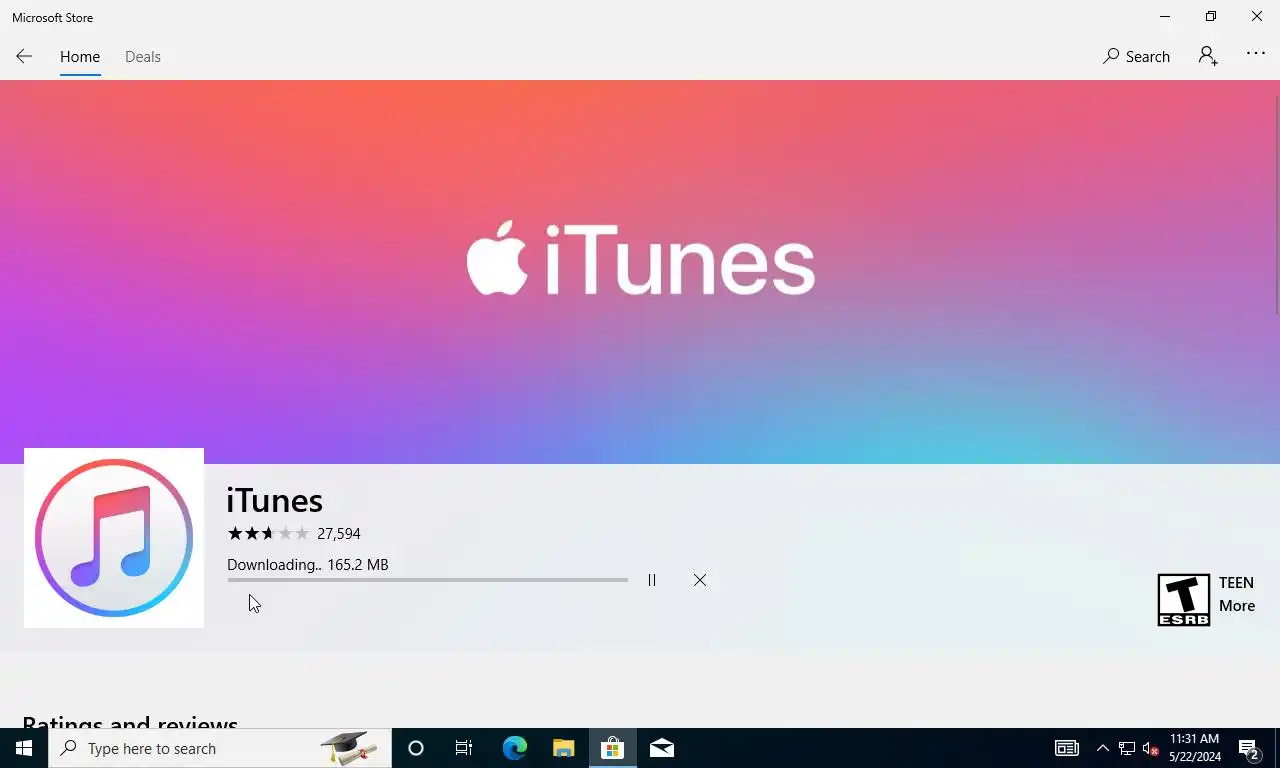Open the Windows Start menu
Screen dimensions: 1280x768
pos(24,748)
